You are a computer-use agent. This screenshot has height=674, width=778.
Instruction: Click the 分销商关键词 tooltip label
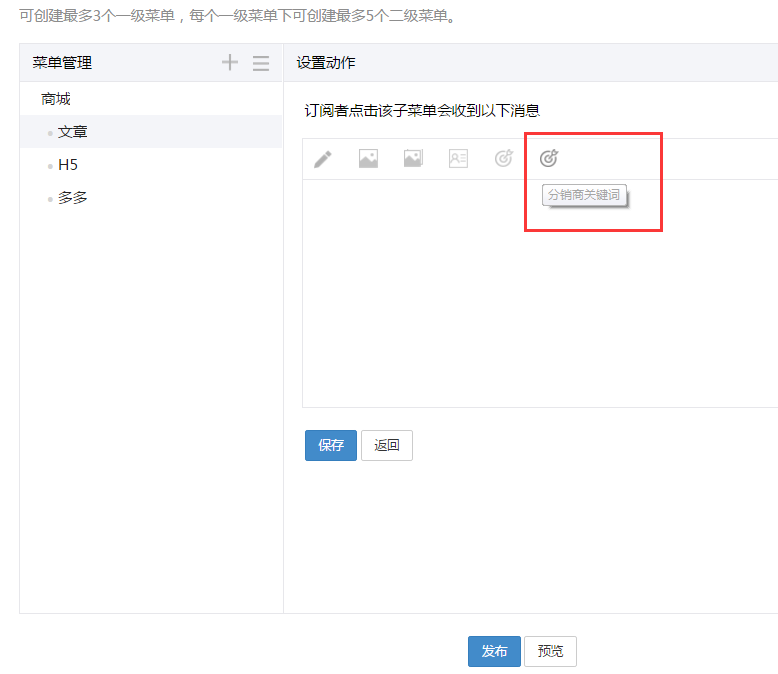pyautogui.click(x=584, y=195)
